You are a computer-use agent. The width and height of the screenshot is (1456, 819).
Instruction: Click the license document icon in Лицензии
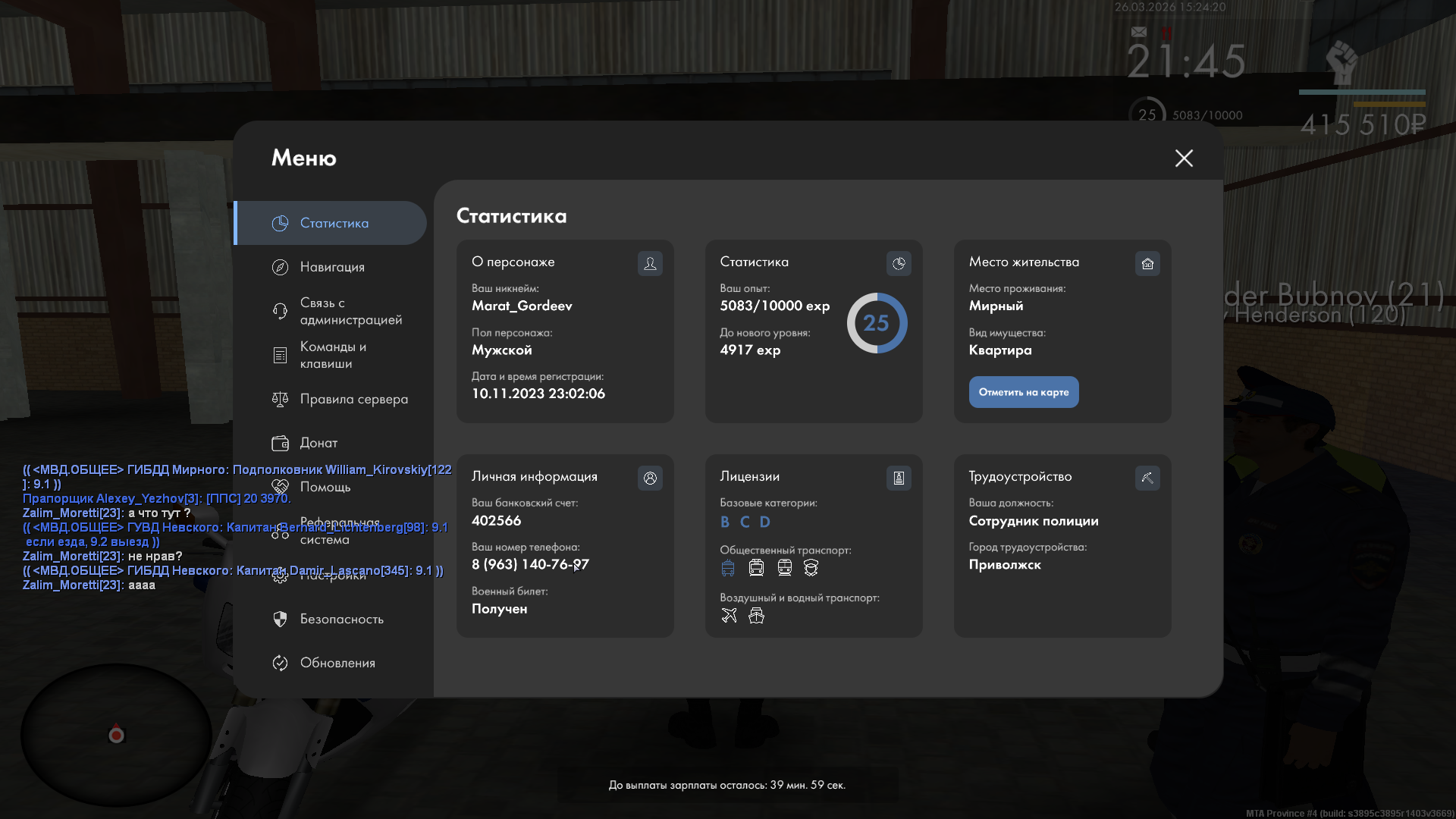click(899, 478)
